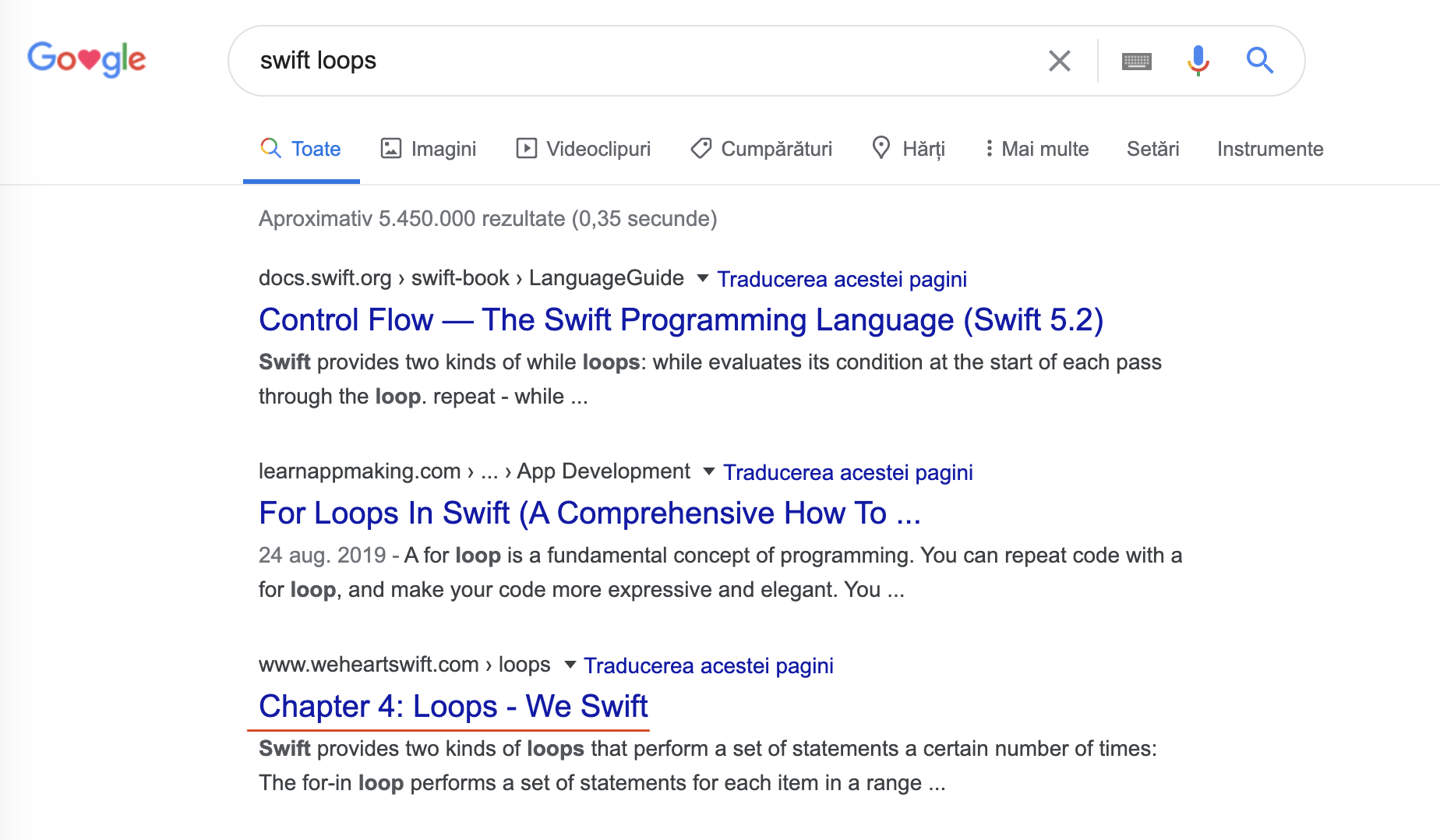Open the Cumpărături tab
The height and width of the screenshot is (840, 1440).
[x=761, y=149]
